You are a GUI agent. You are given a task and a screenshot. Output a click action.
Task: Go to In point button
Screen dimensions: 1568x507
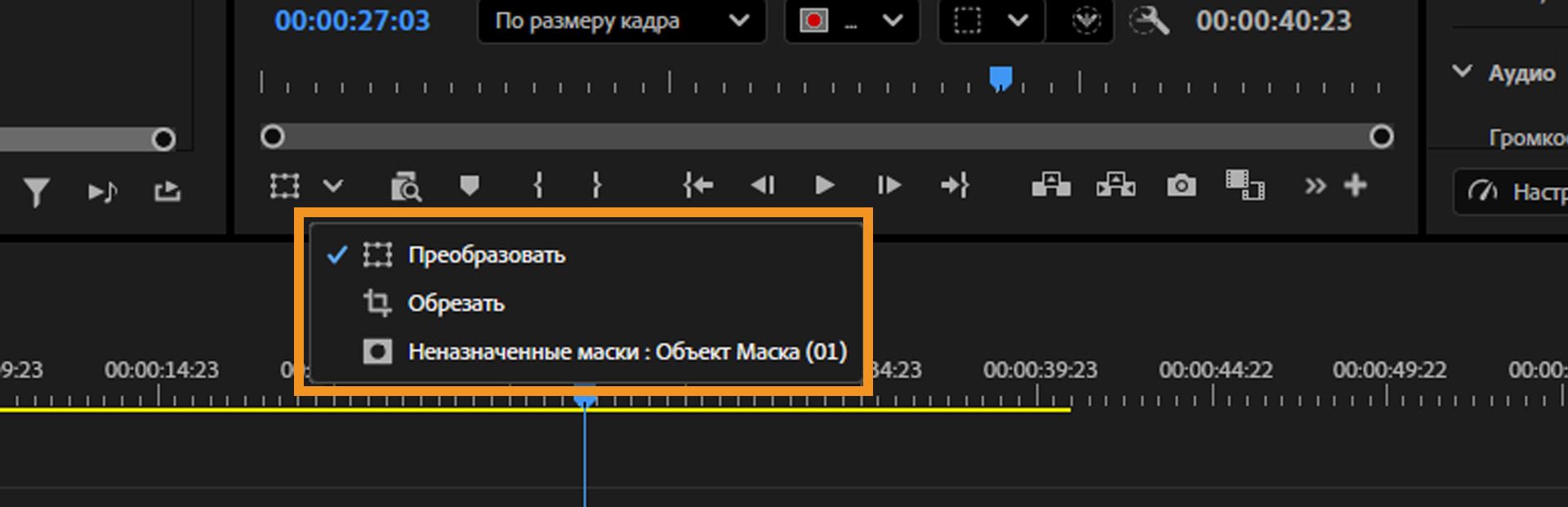click(697, 186)
